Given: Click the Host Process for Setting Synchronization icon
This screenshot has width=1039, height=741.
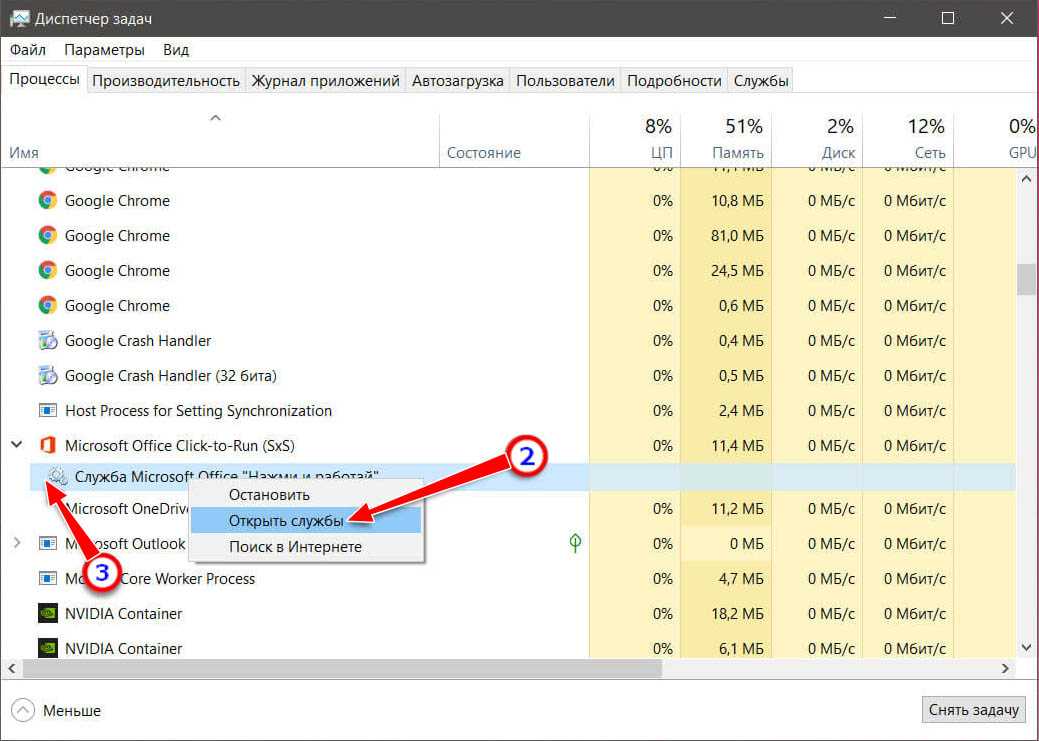Looking at the screenshot, I should coord(47,410).
